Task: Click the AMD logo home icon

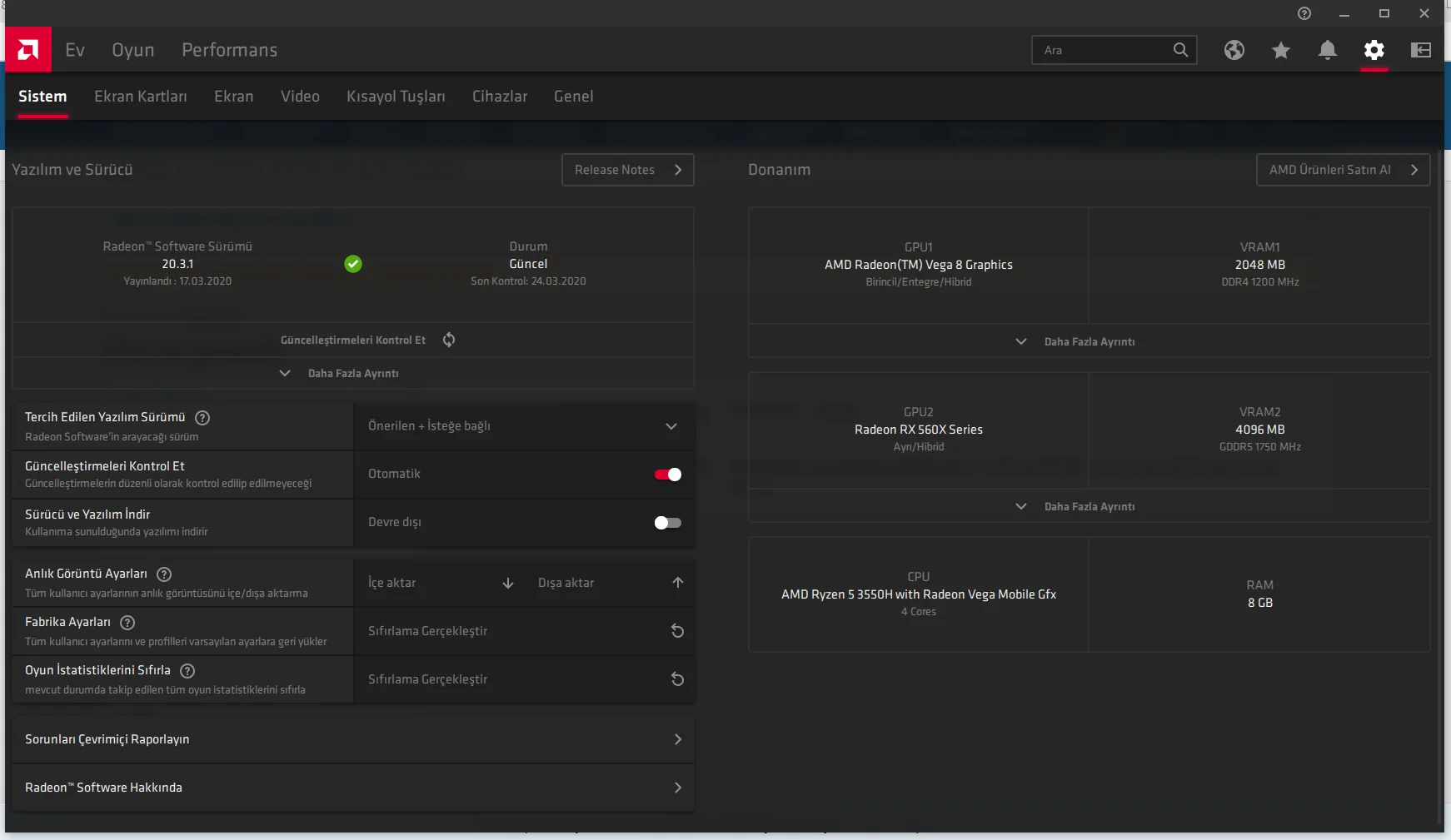Action: (x=28, y=50)
